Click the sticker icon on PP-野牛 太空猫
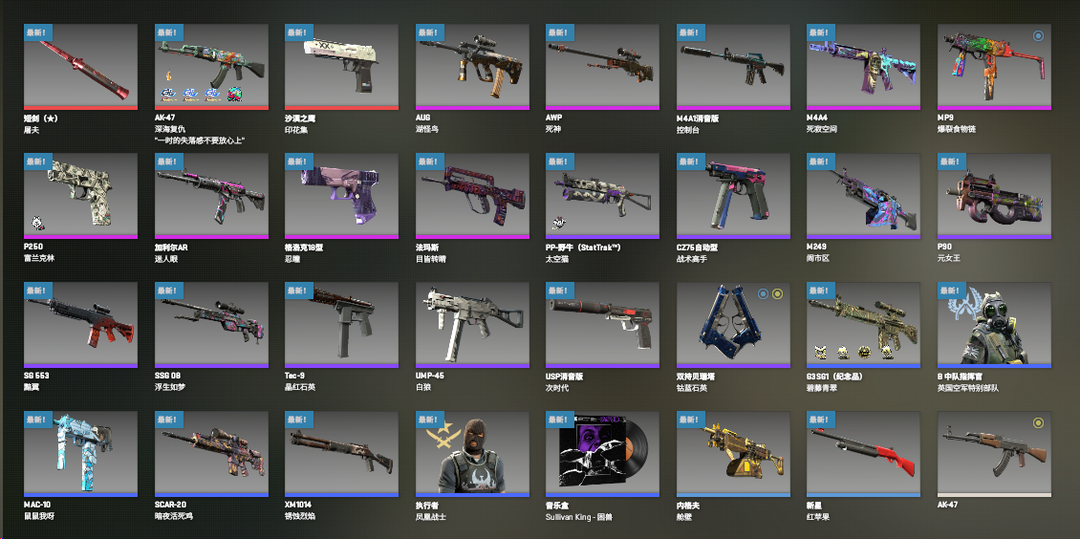The image size is (1080, 539). click(x=559, y=223)
